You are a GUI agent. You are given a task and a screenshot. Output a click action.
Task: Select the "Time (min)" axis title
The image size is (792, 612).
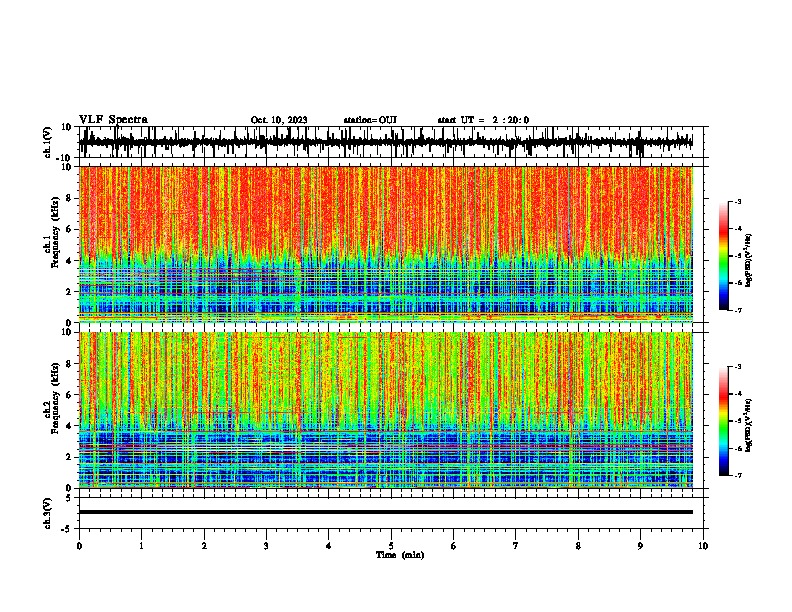(x=400, y=555)
